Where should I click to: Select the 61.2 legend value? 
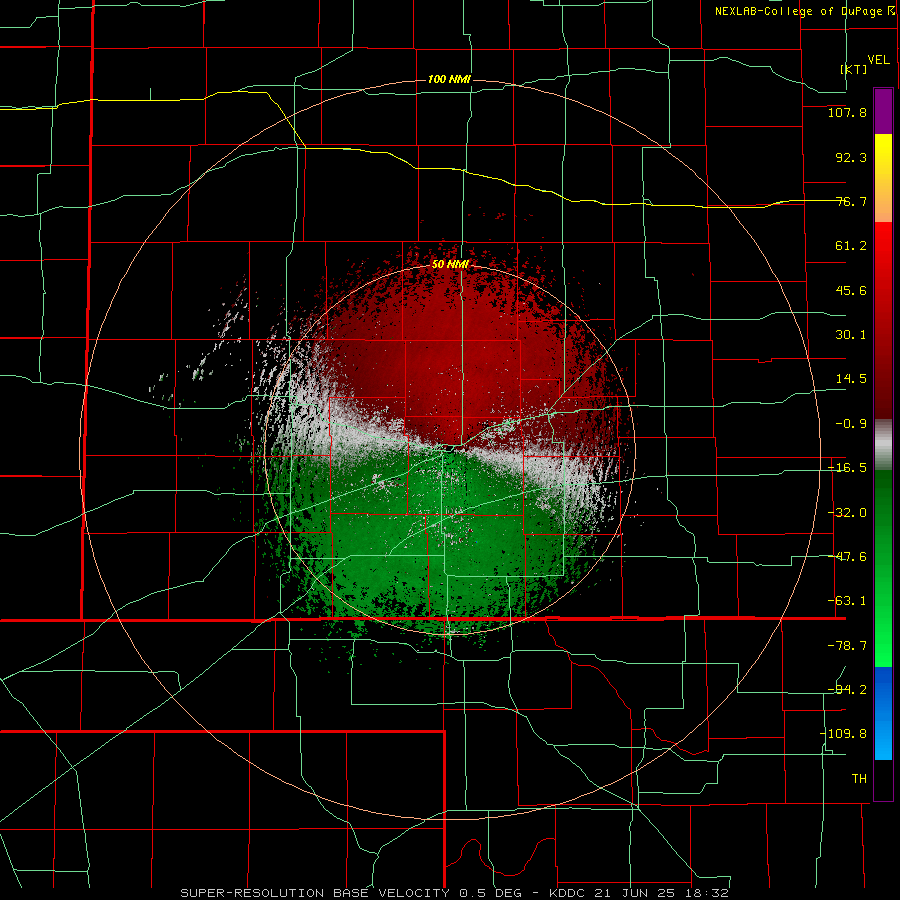pos(851,246)
